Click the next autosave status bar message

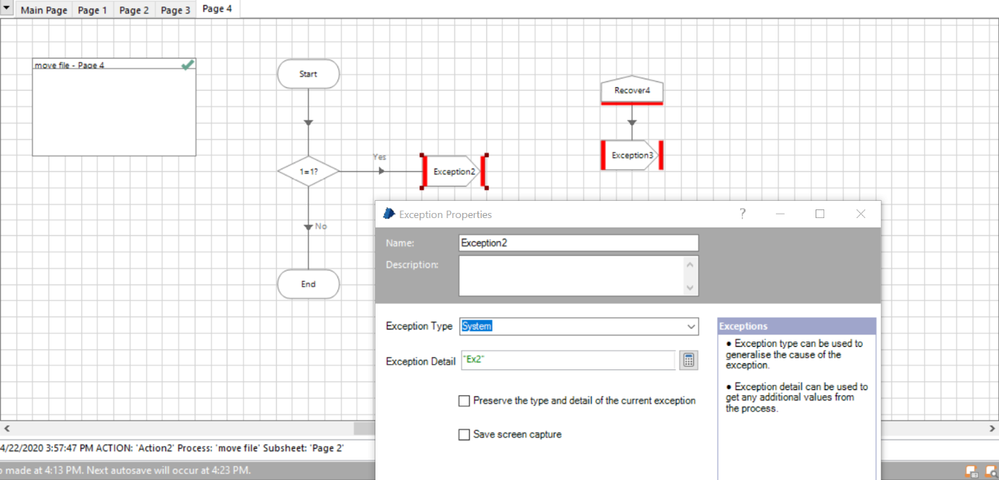(x=126, y=471)
